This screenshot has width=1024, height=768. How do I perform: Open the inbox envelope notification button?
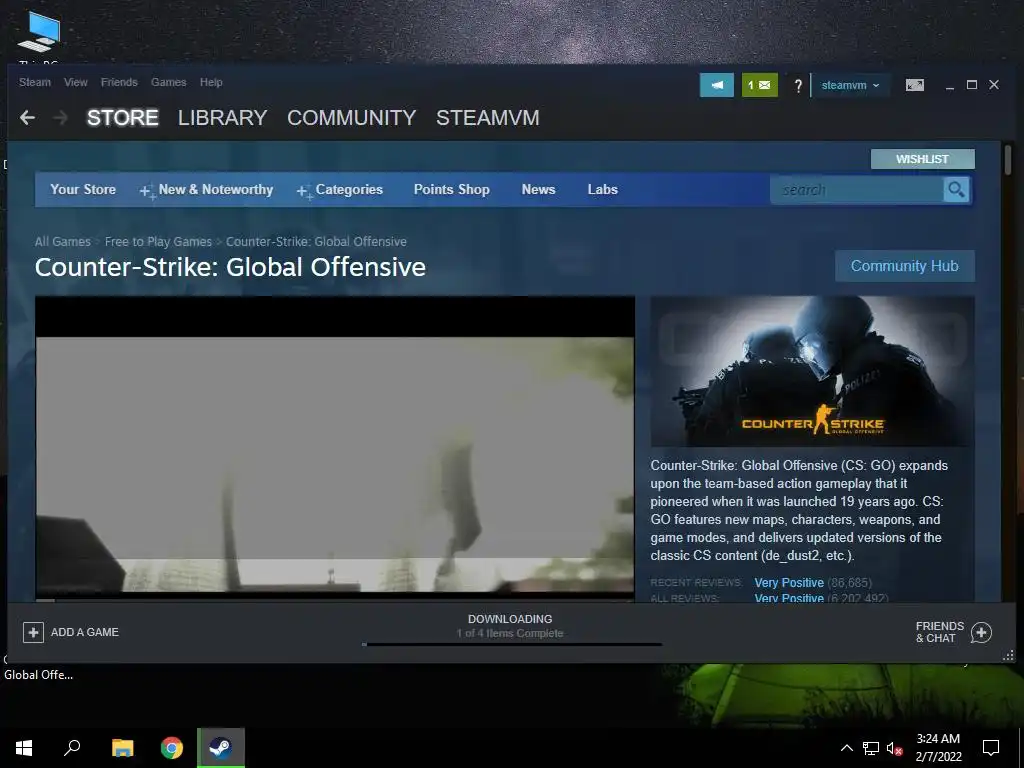tap(760, 85)
